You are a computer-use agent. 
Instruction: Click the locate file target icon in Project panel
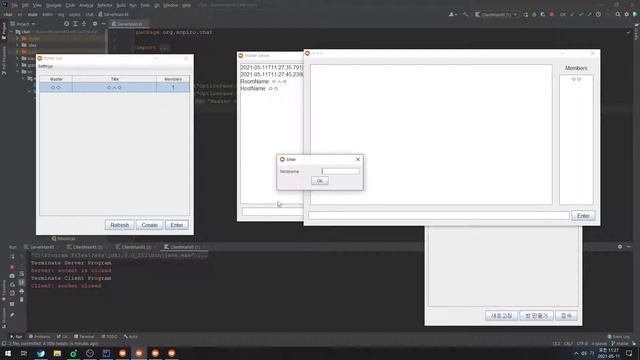(67, 24)
